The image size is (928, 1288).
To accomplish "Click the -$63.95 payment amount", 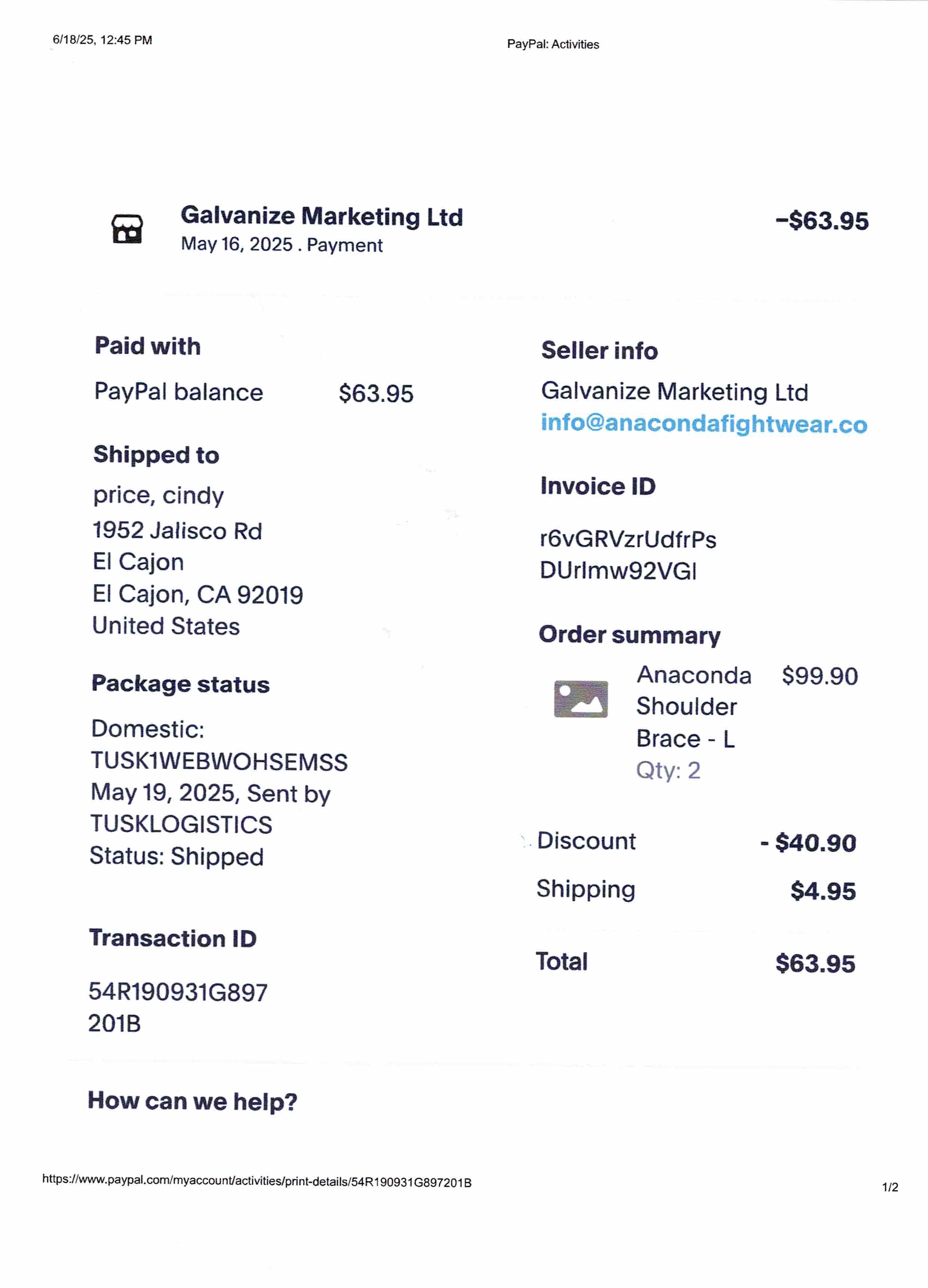I will click(x=822, y=220).
